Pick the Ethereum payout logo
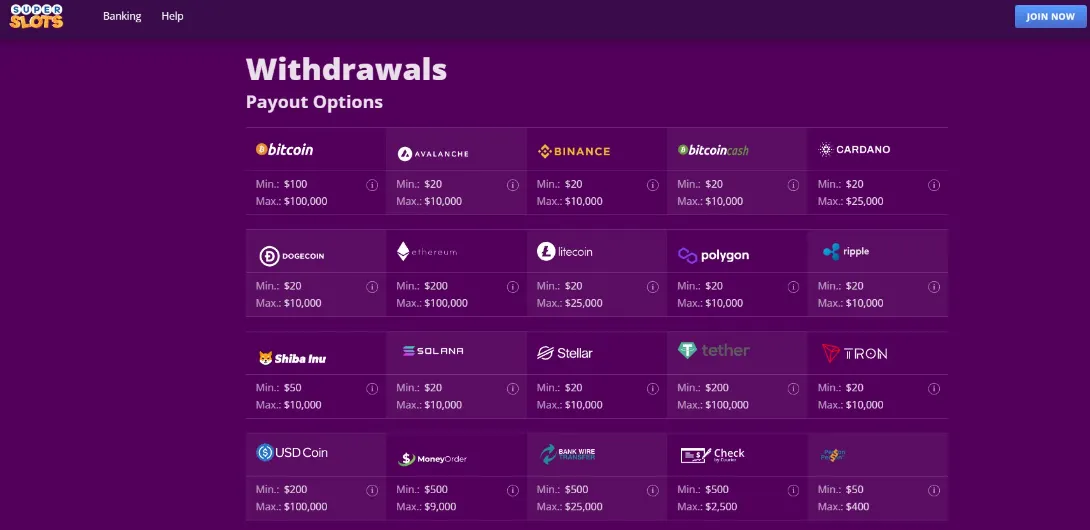The height and width of the screenshot is (530, 1090). (x=427, y=252)
